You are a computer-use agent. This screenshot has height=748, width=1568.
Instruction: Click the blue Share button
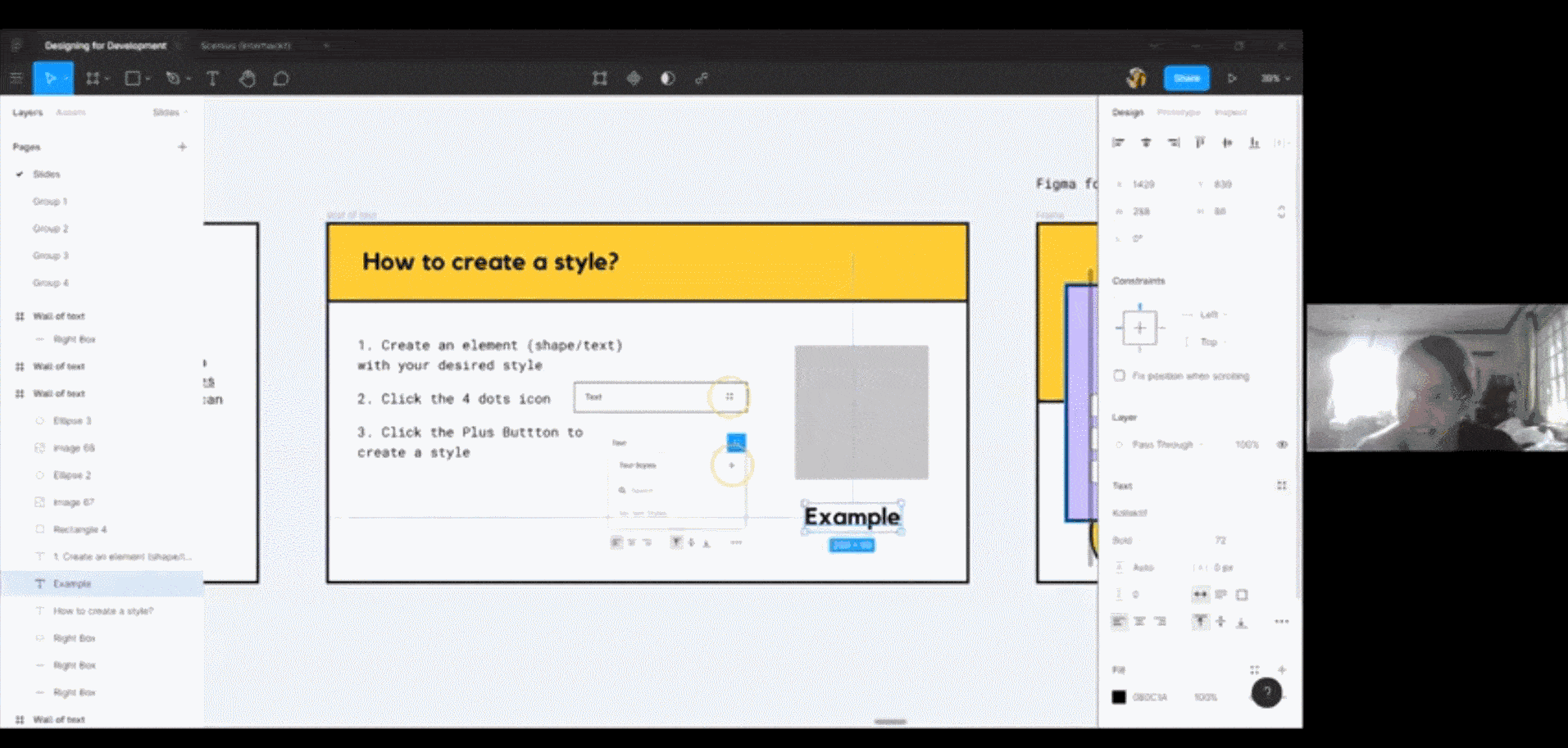point(1186,79)
